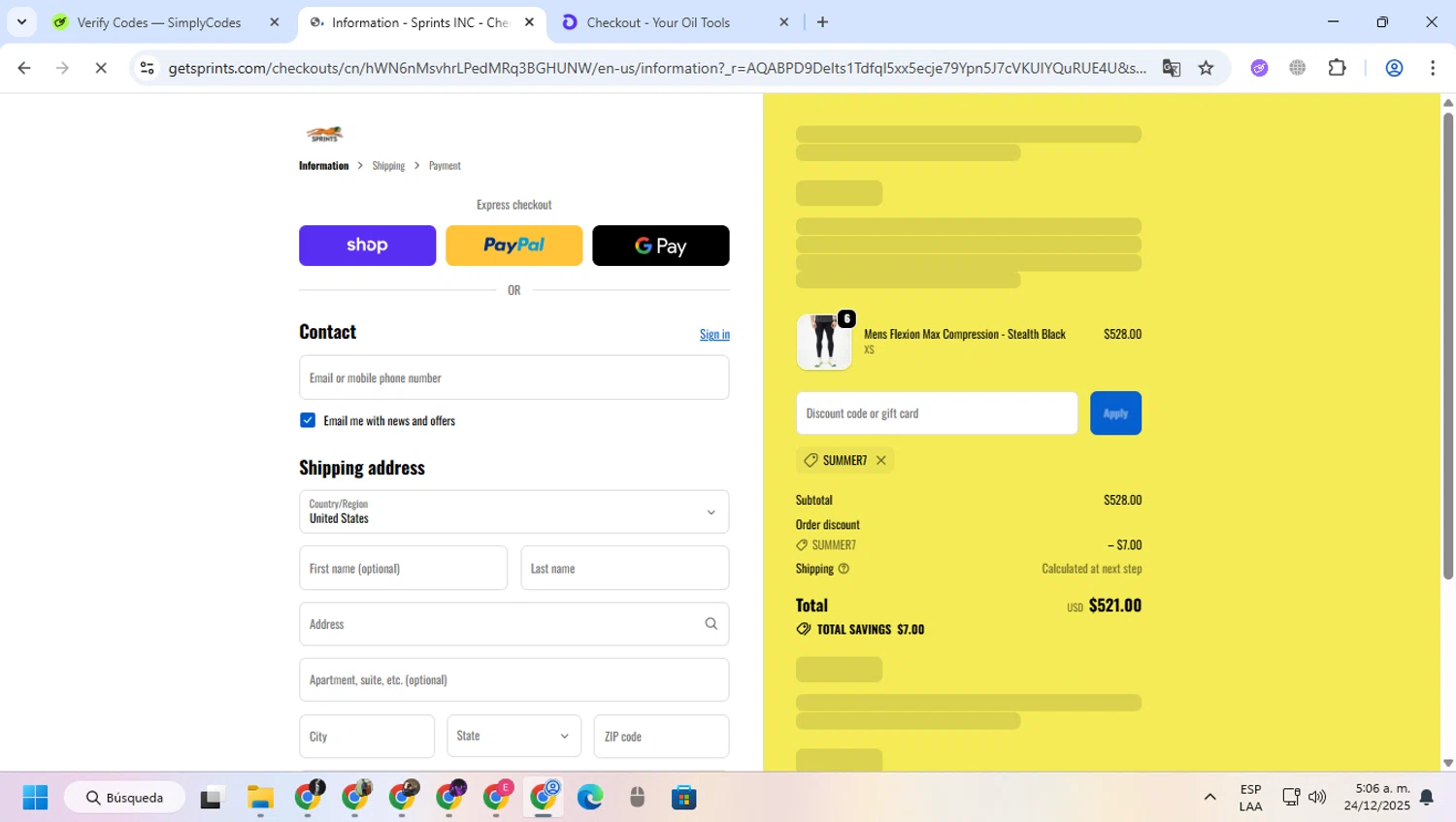The height and width of the screenshot is (822, 1456).
Task: Bookmark this page with the star
Action: click(x=1206, y=68)
